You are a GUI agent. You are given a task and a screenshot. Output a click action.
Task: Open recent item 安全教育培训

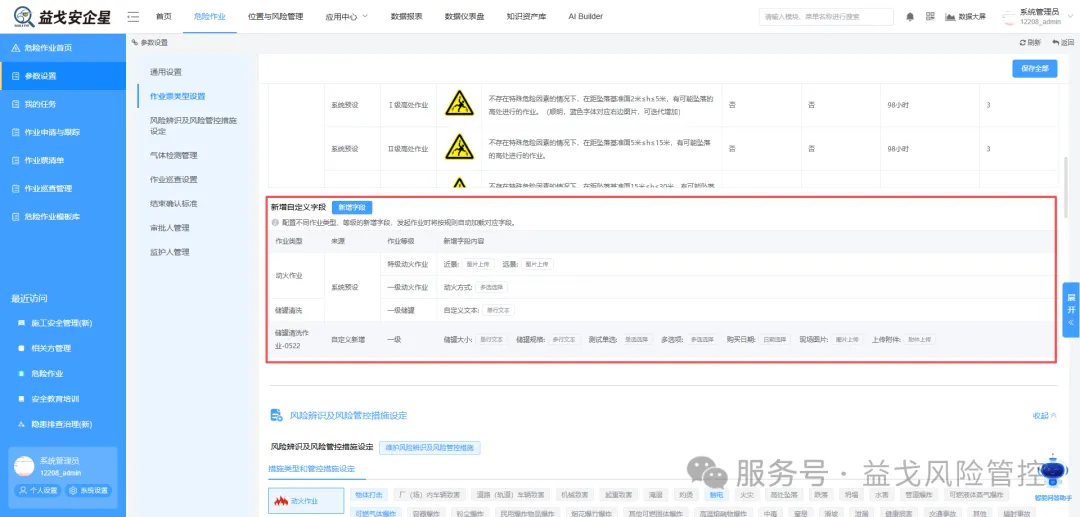(x=56, y=399)
